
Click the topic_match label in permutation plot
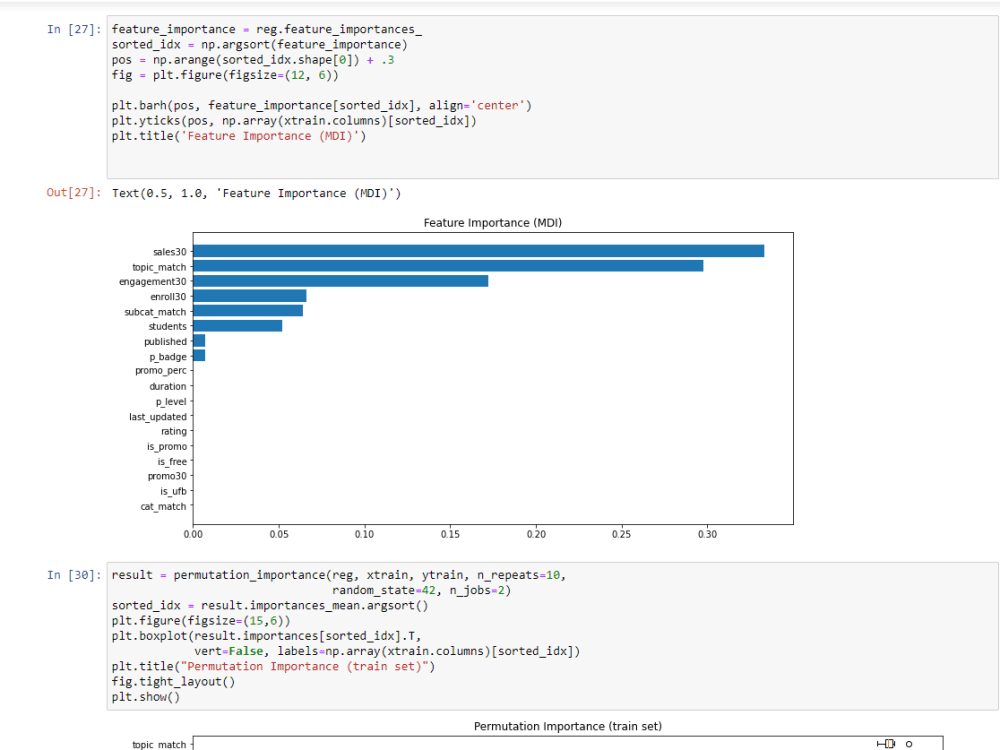coord(159,744)
